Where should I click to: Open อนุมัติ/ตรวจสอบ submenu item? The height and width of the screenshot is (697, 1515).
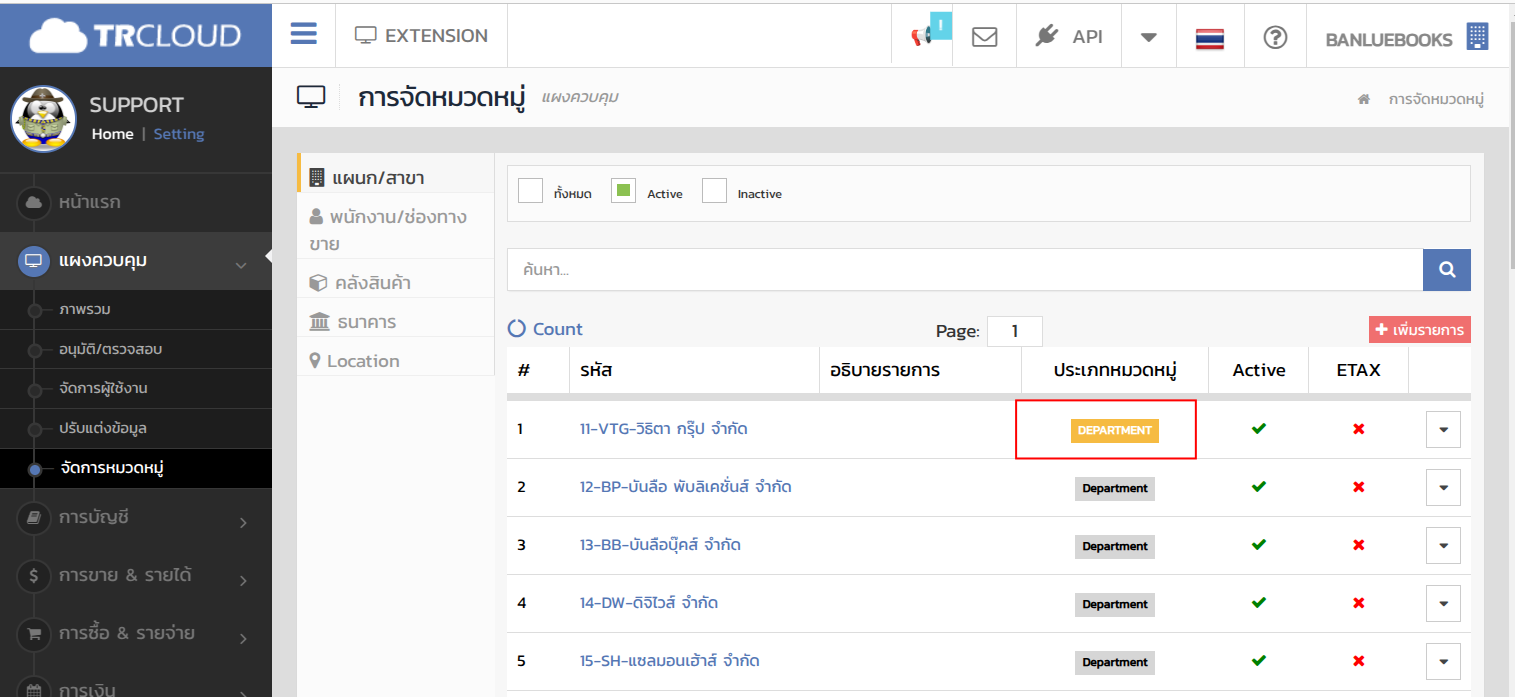click(135, 349)
